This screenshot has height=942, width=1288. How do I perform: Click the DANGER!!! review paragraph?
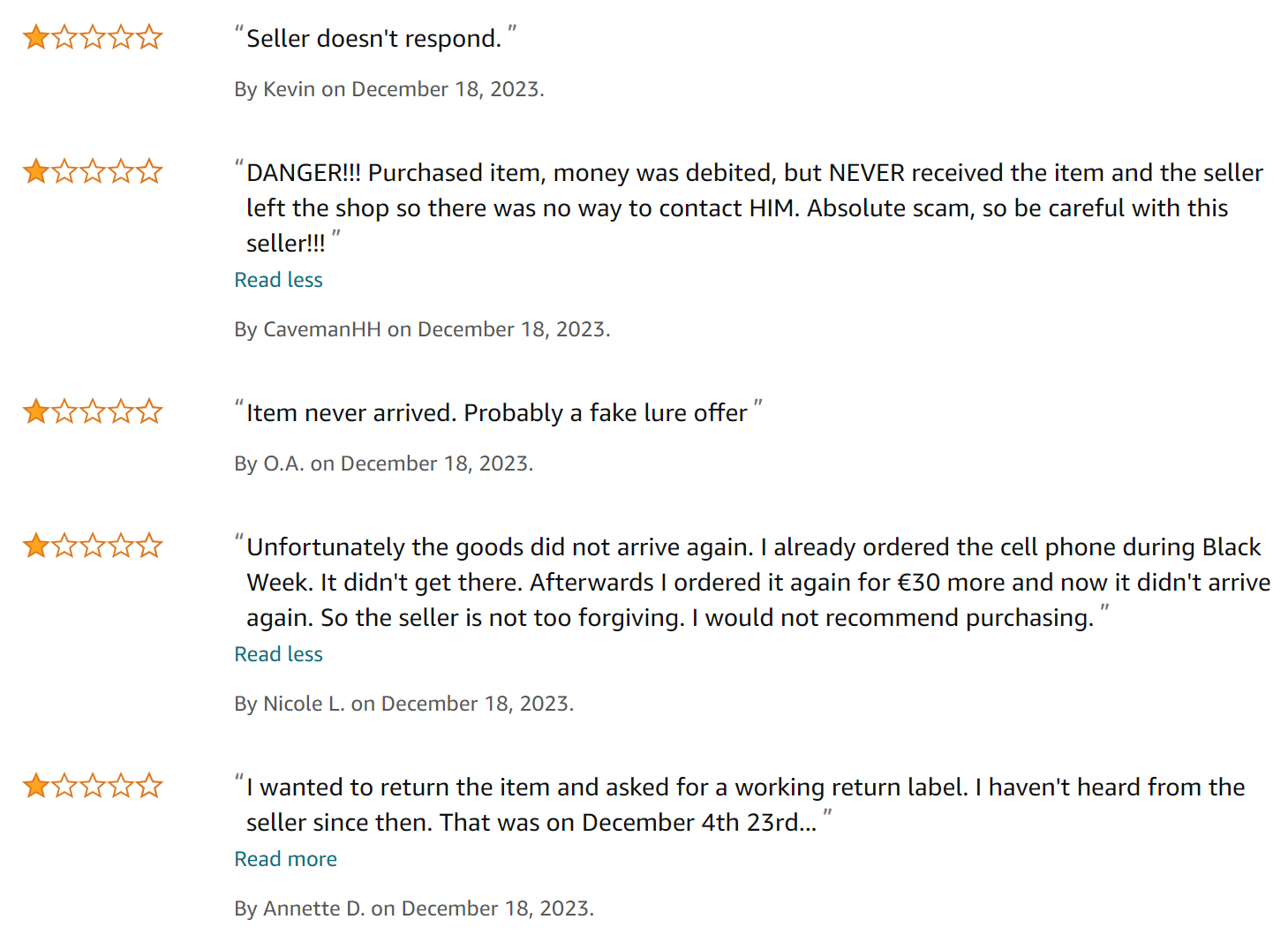(x=754, y=208)
